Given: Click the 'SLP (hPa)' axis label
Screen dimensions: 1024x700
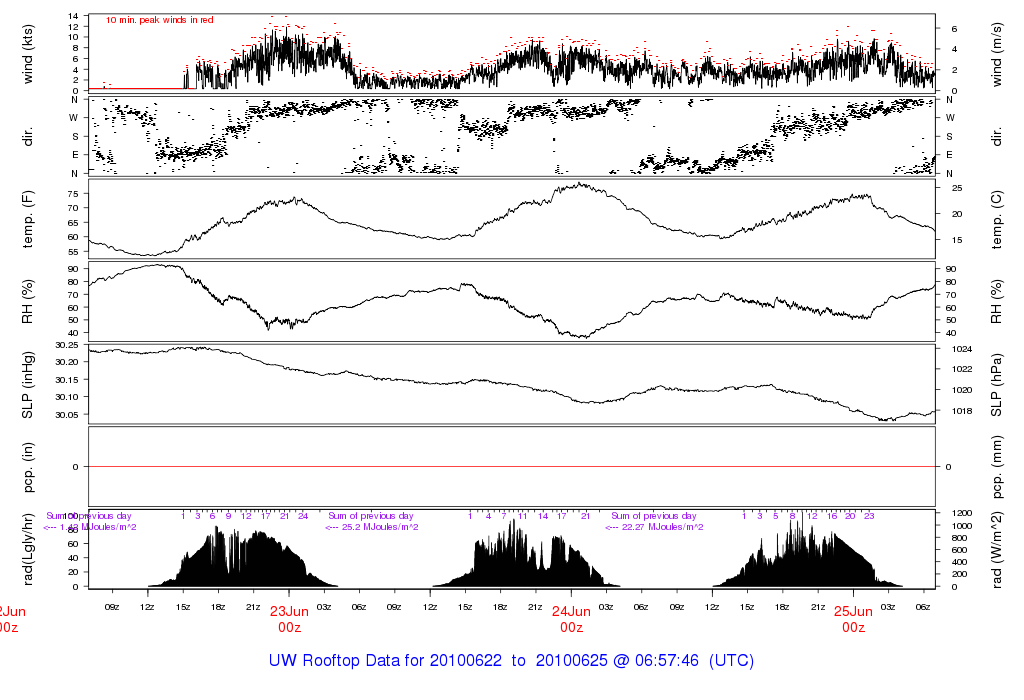Looking at the screenshot, I should click(997, 385).
